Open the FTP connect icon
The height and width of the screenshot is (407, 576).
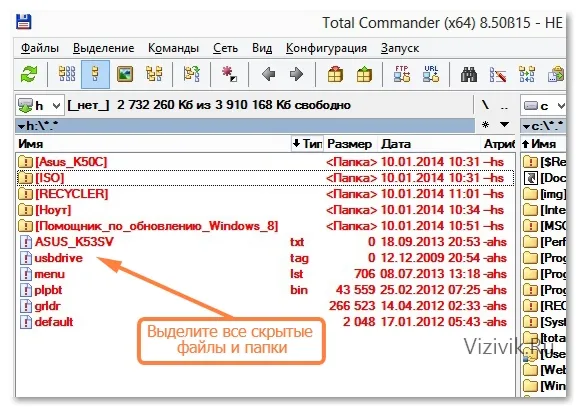pyautogui.click(x=402, y=74)
